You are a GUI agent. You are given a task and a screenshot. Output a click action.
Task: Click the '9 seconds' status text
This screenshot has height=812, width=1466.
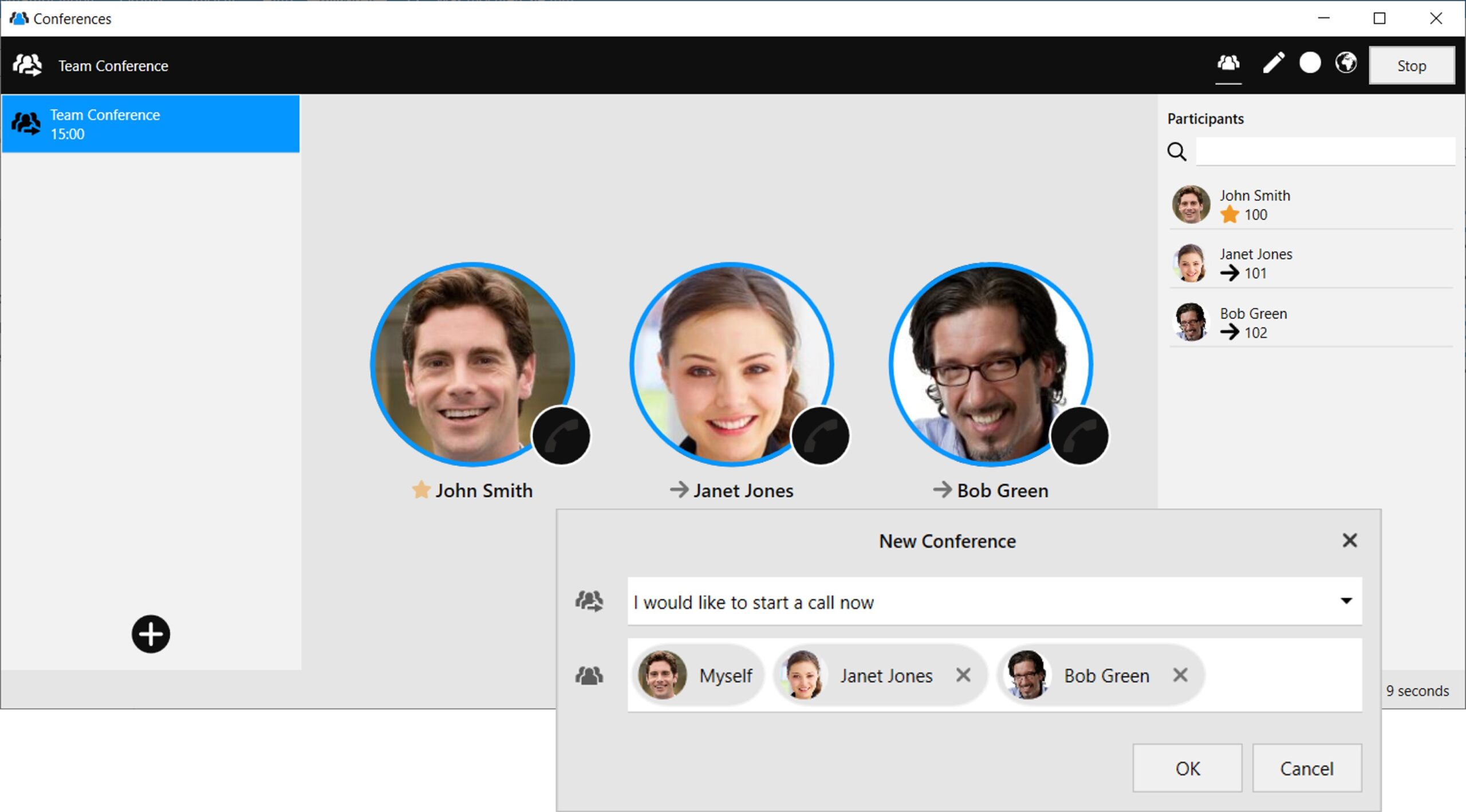(1417, 691)
